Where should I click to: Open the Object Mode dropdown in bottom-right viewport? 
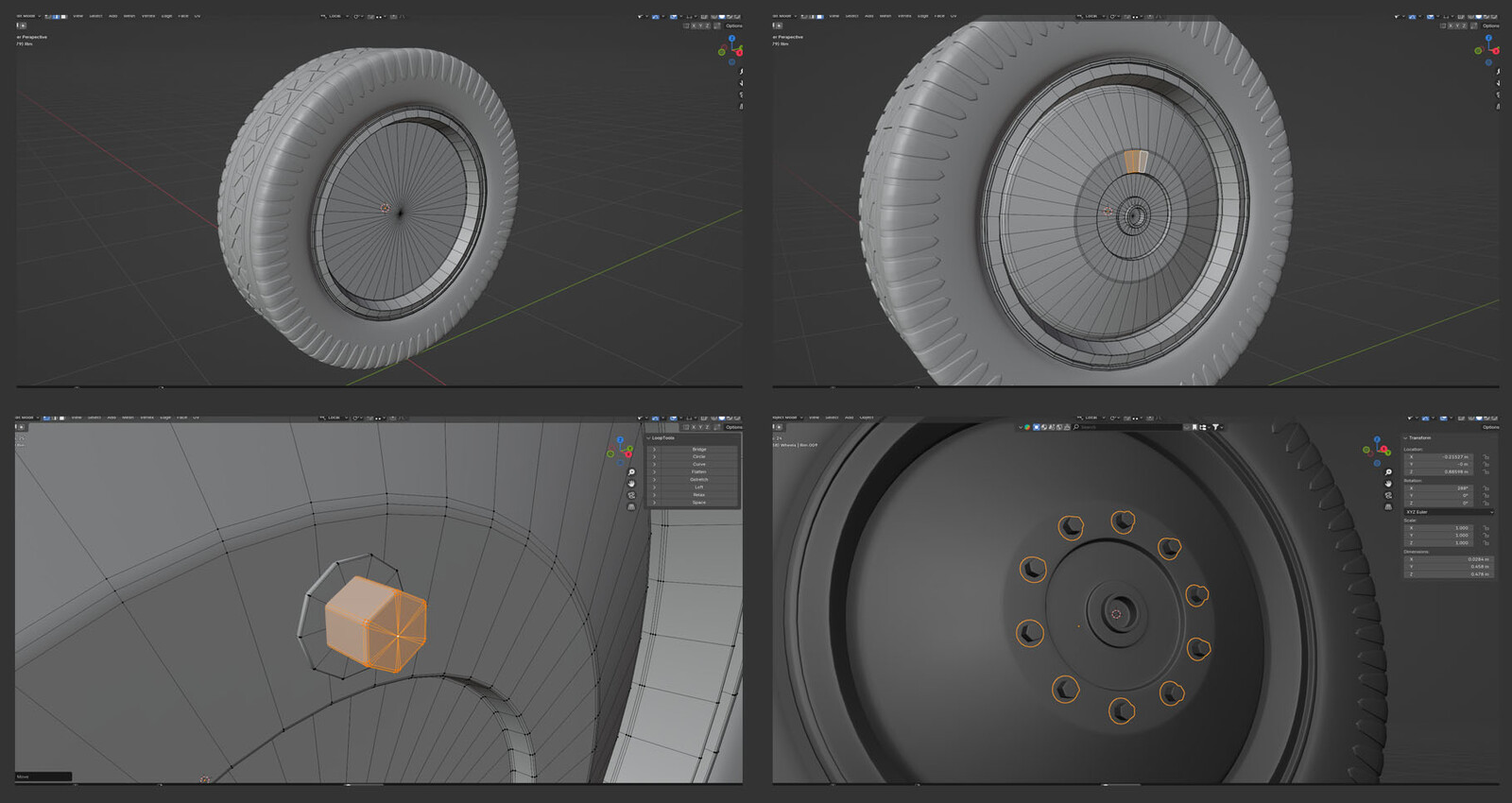787,418
